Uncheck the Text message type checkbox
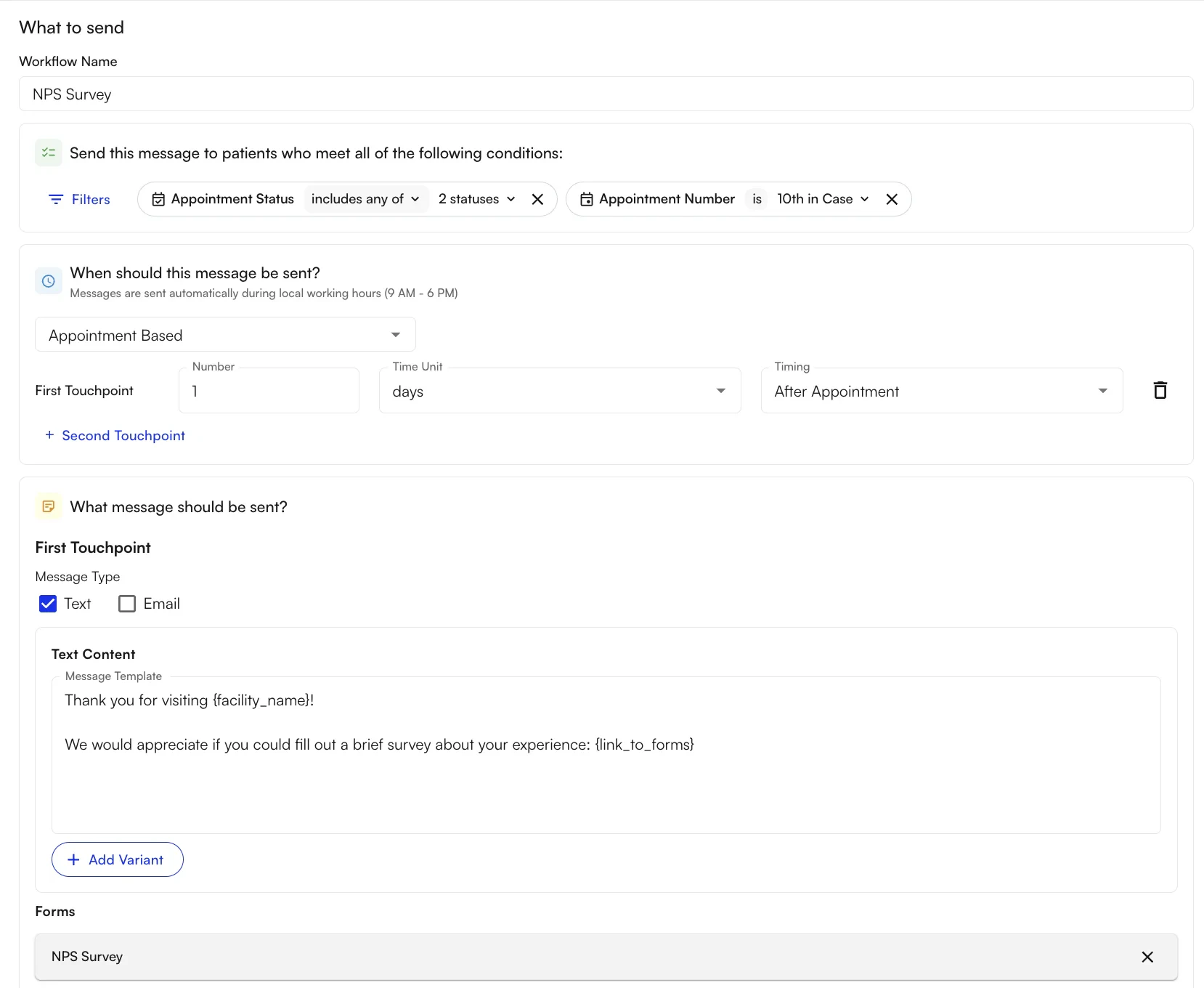This screenshot has width=1204, height=988. tap(47, 603)
